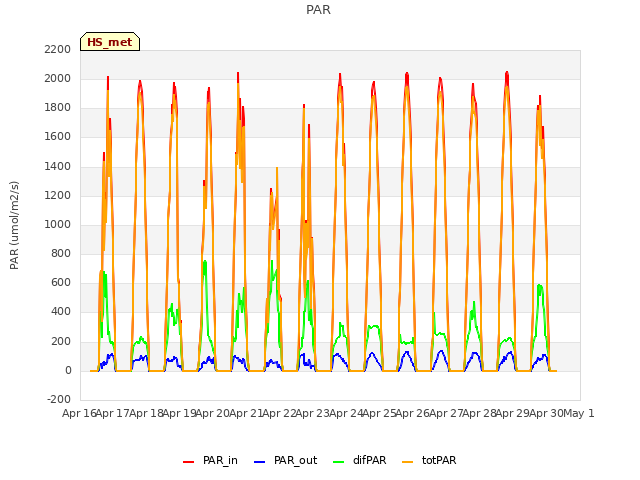Click the green difPAR legend swatch
The image size is (640, 480).
338,462
